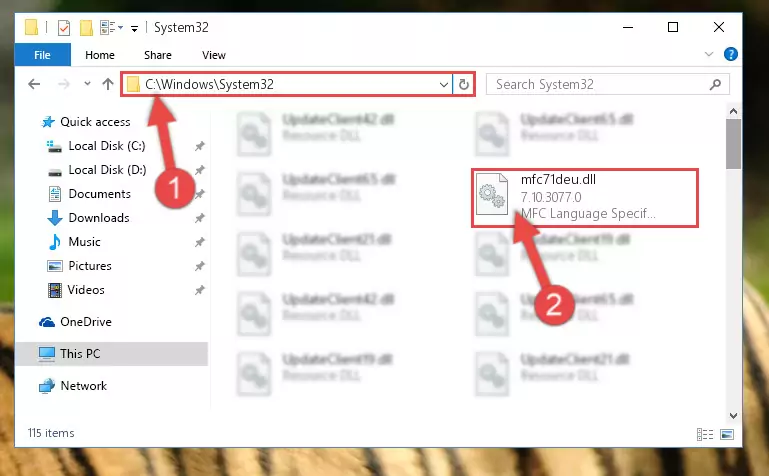
Task: Toggle pin for Local Disk (C:)
Action: pyautogui.click(x=199, y=146)
